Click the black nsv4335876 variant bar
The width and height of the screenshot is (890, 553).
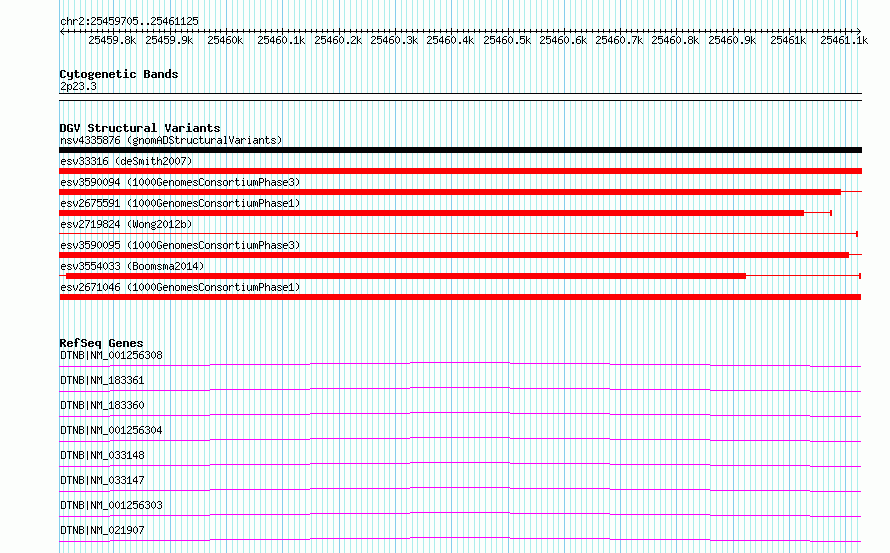click(x=460, y=150)
